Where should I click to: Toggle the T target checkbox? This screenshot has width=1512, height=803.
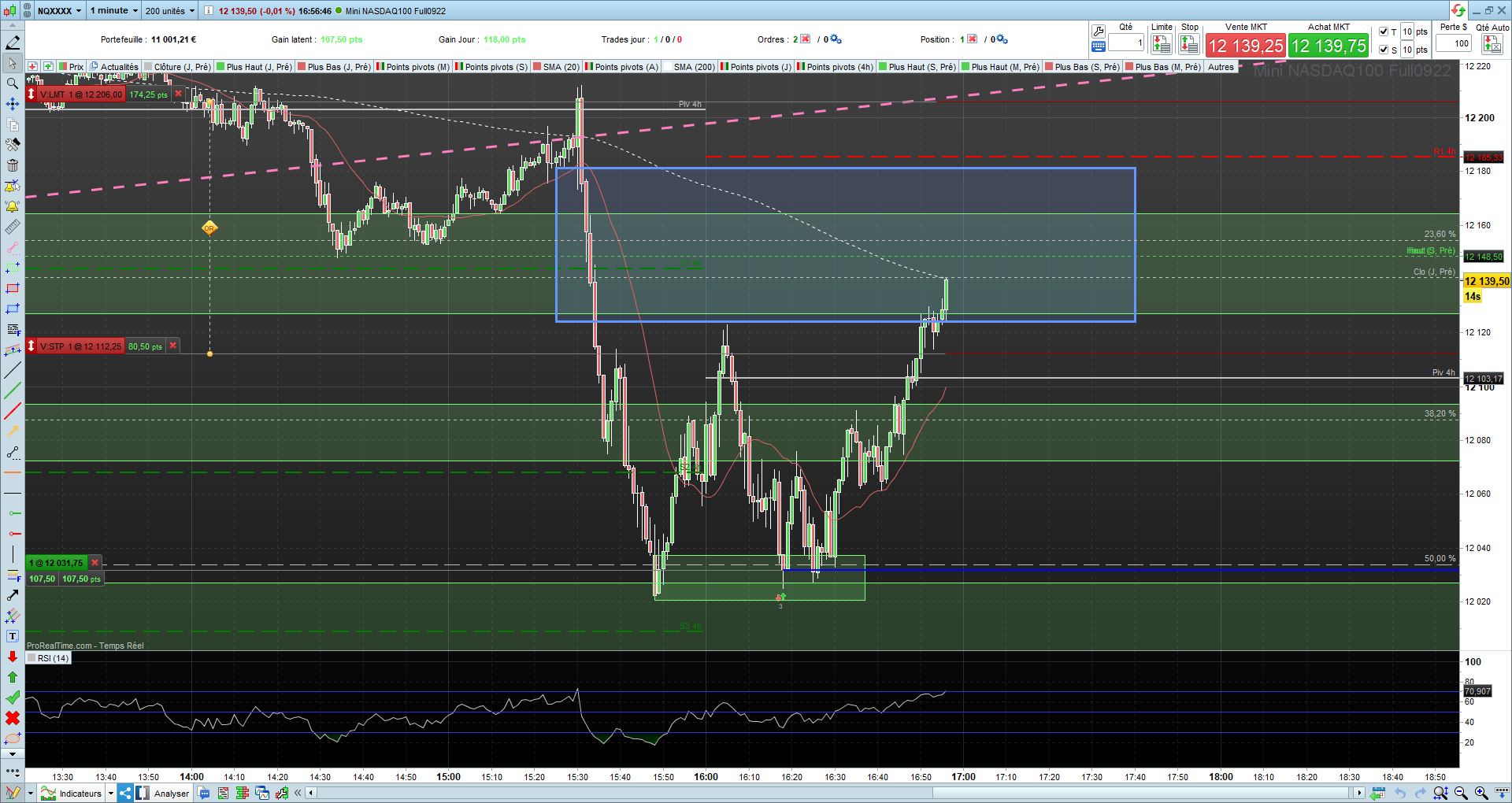[1384, 31]
